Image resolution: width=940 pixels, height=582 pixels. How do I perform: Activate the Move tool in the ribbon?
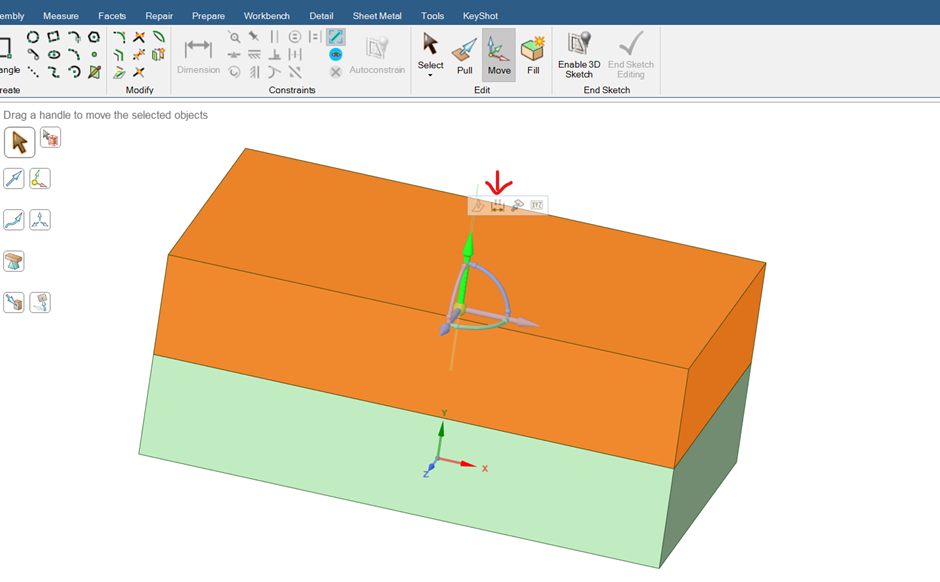pyautogui.click(x=499, y=56)
